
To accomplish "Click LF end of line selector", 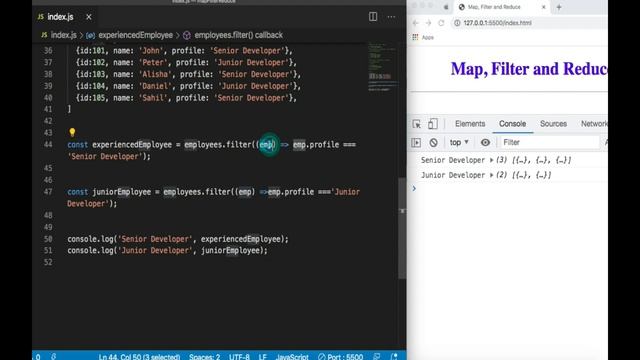I will (x=262, y=356).
